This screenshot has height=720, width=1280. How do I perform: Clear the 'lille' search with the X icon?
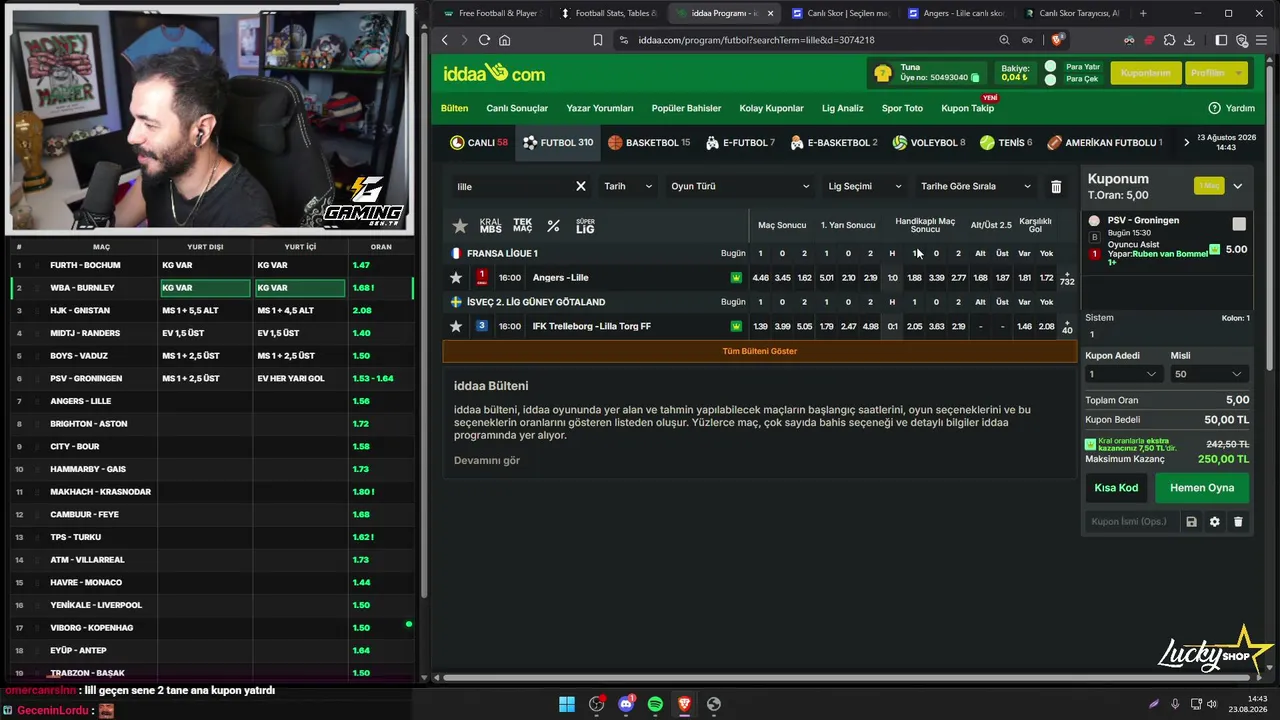click(x=581, y=186)
